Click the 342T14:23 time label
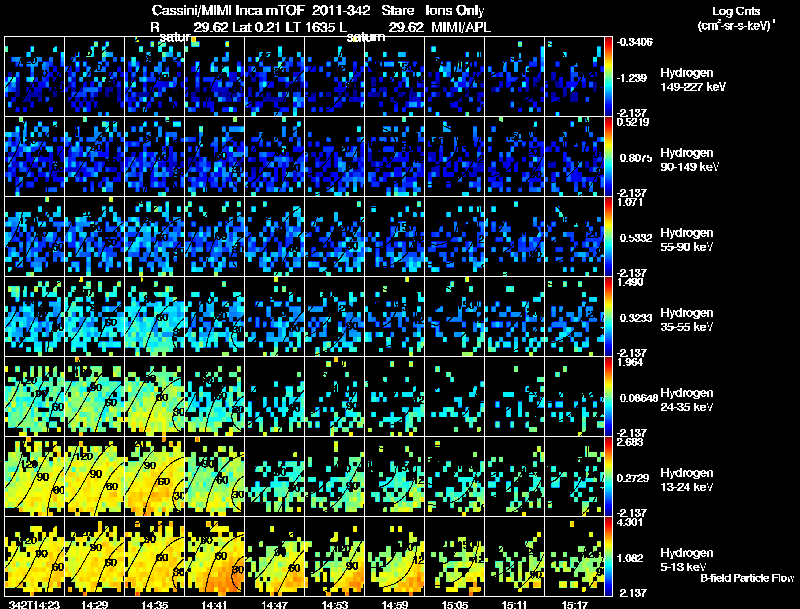 [x=34, y=604]
